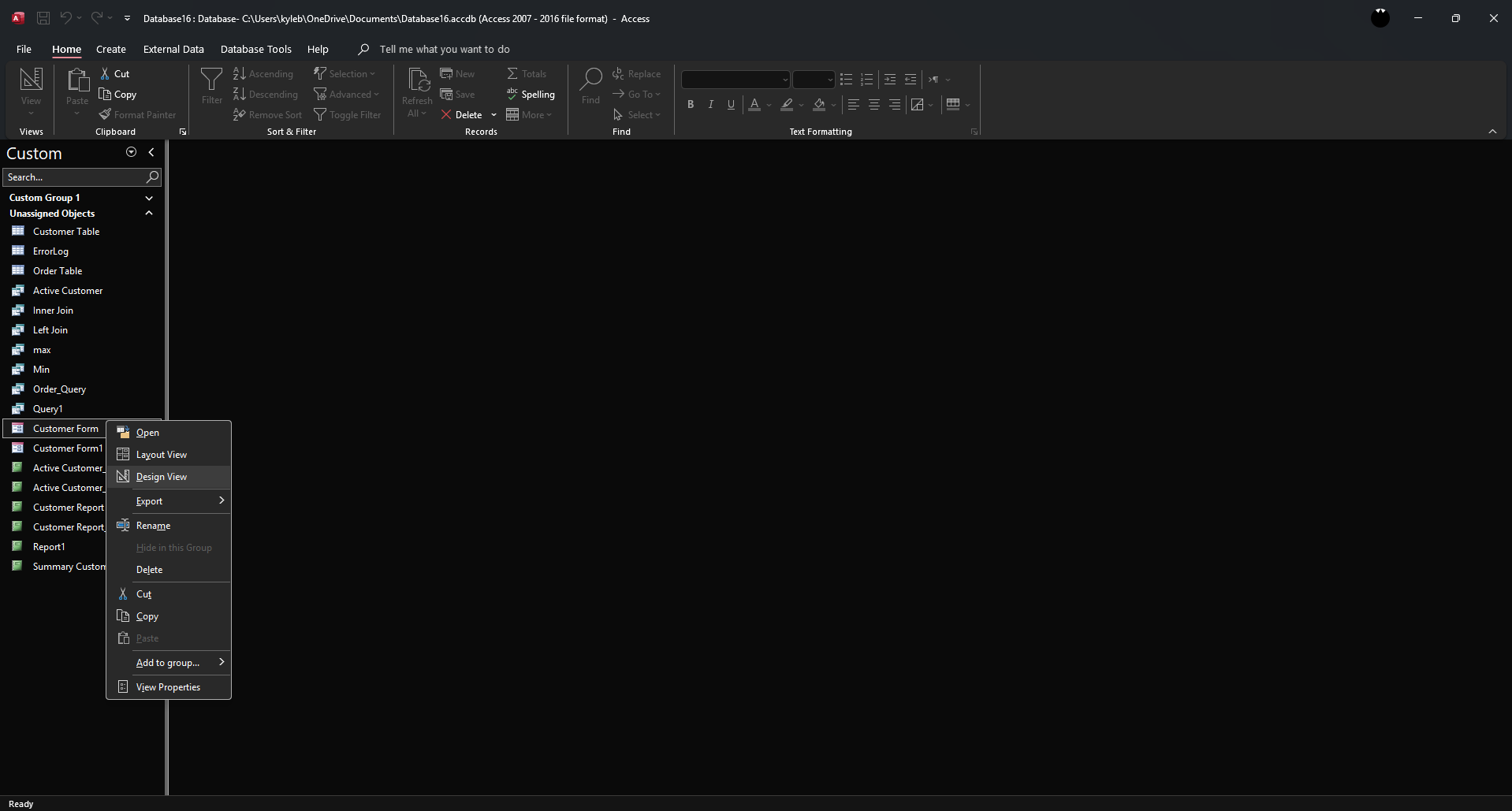
Task: Open the Database Tools tab
Action: point(256,49)
